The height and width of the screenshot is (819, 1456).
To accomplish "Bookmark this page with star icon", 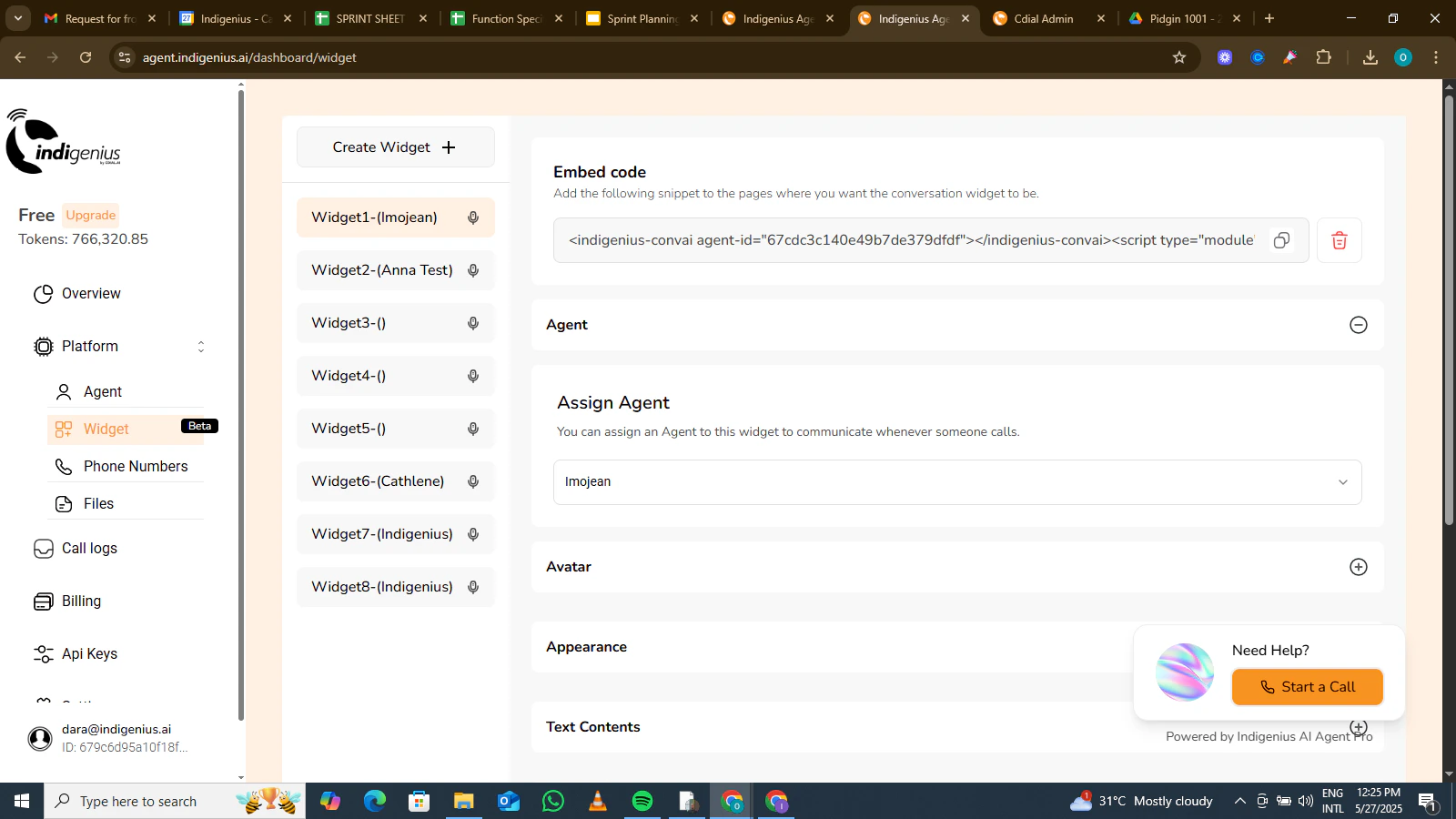I will (x=1179, y=57).
